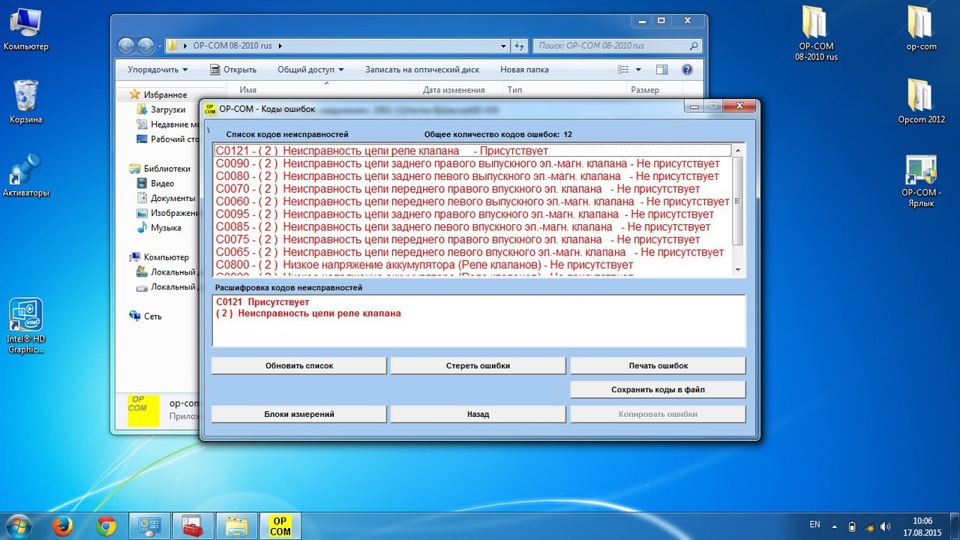
Task: Toggle the Explorer preview pane icon
Action: click(662, 70)
